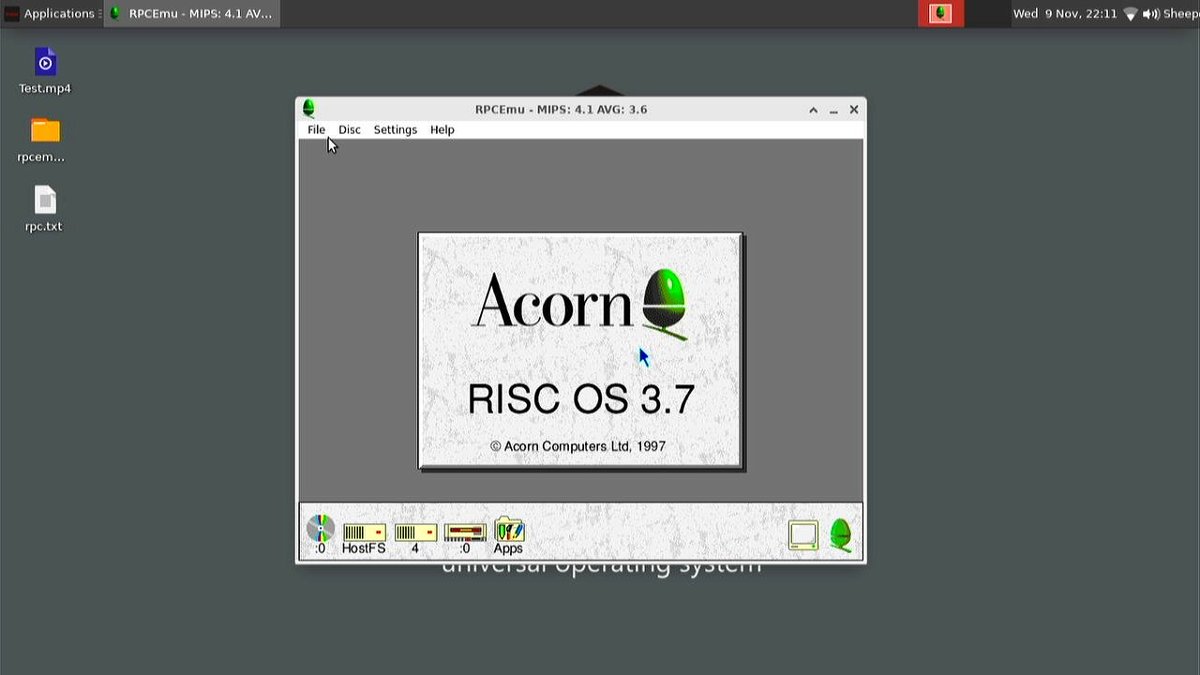Click the Acorn Task Manager icon
The image size is (1200, 675).
coord(841,535)
